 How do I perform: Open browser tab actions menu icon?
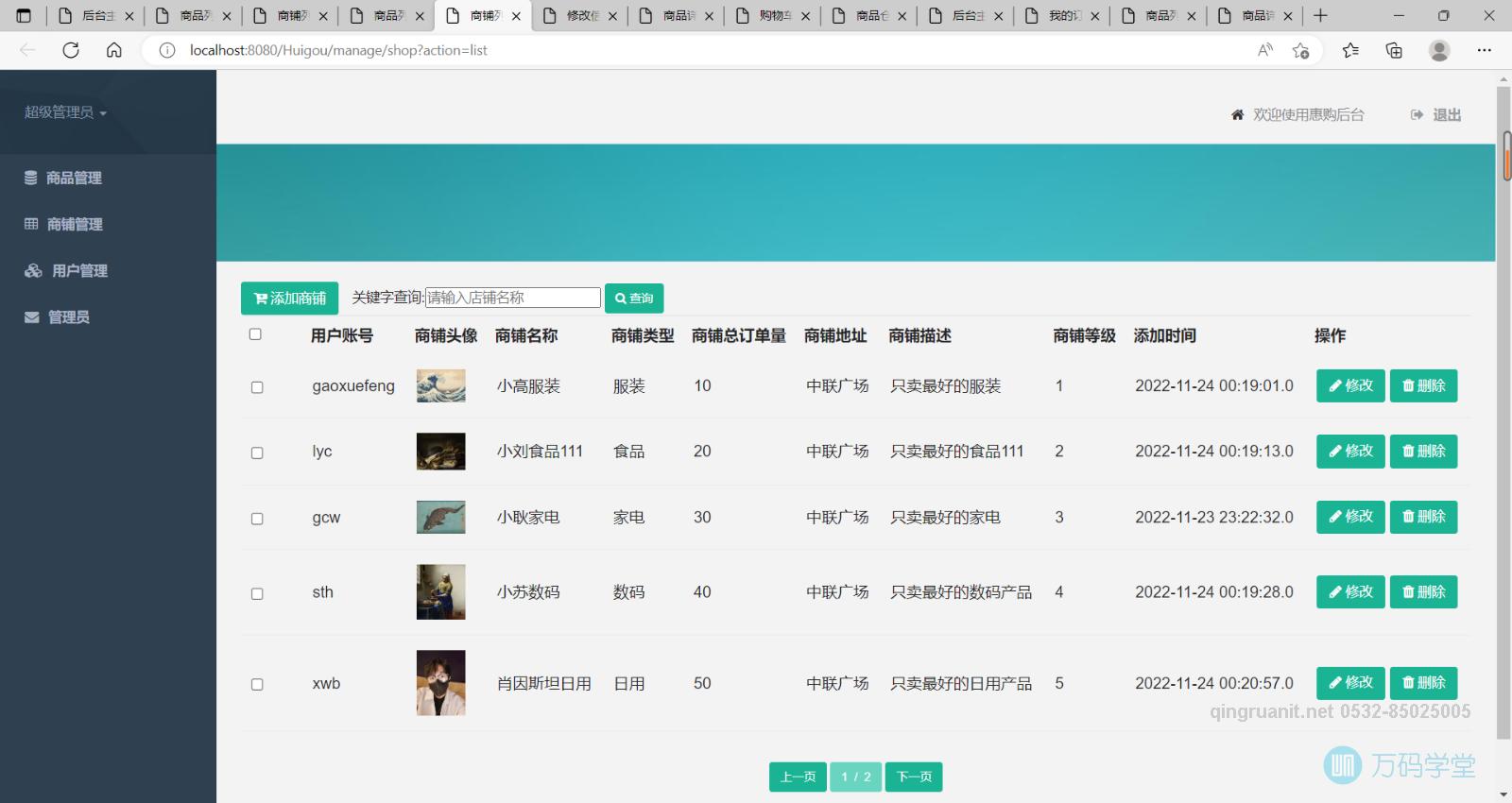point(24,16)
